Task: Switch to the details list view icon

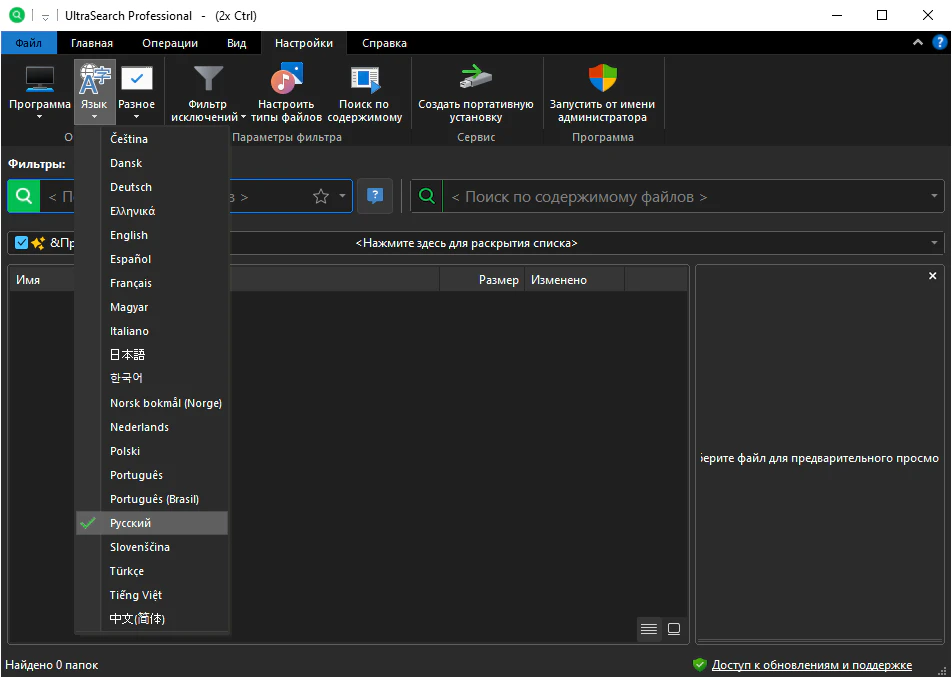Action: click(649, 629)
